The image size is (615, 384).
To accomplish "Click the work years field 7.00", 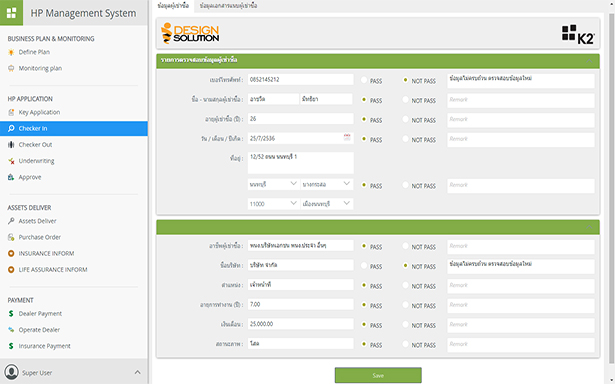I will [x=300, y=304].
